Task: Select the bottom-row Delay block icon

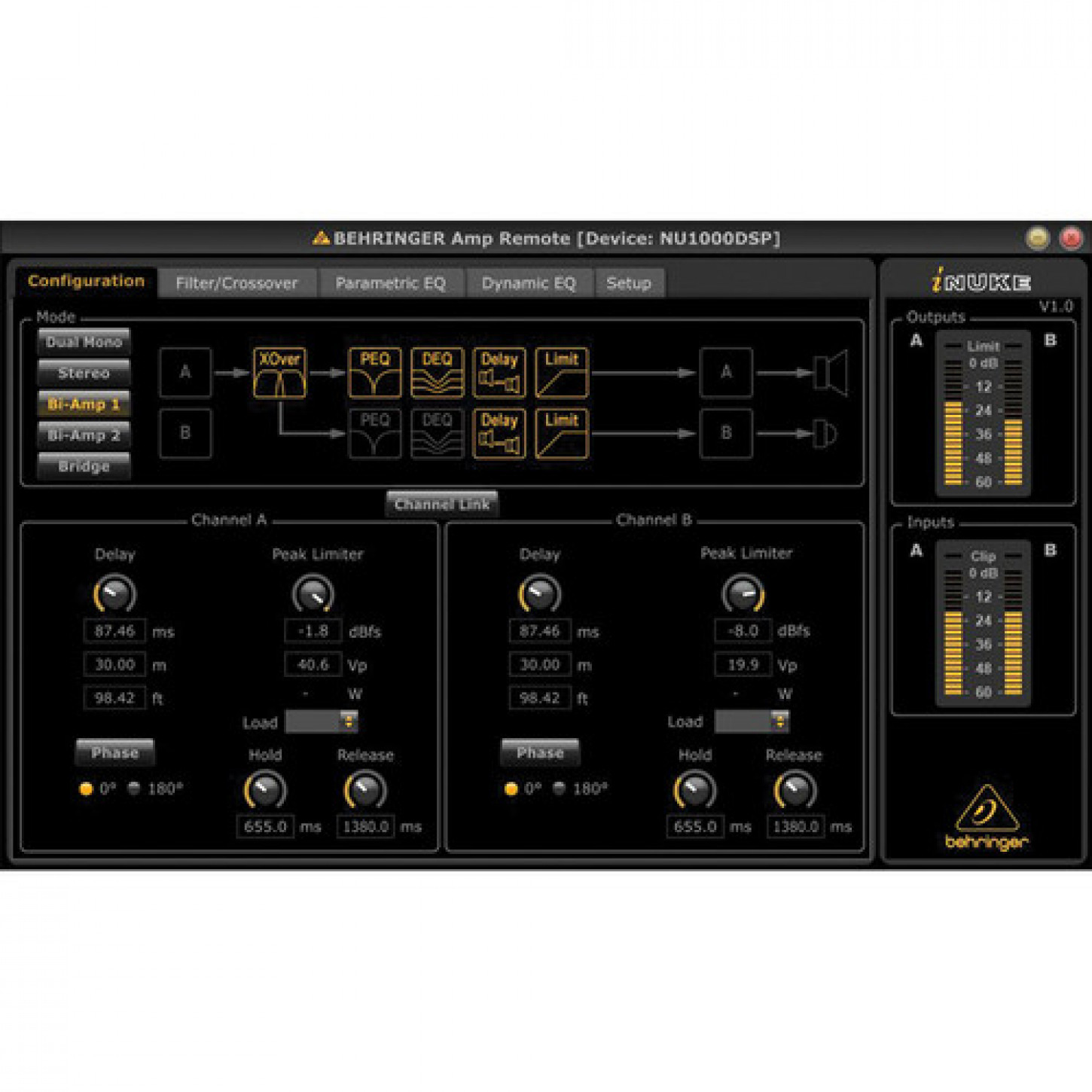Action: 499,434
